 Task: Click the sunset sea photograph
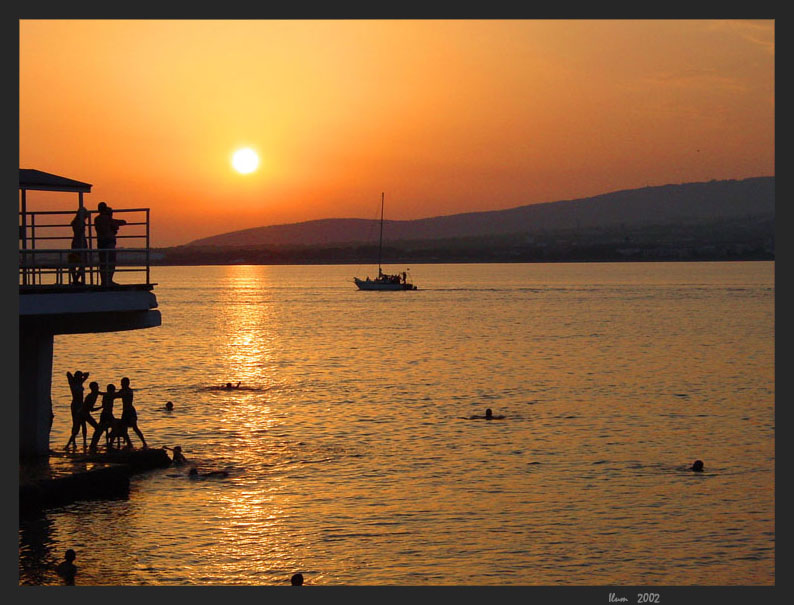pyautogui.click(x=396, y=302)
